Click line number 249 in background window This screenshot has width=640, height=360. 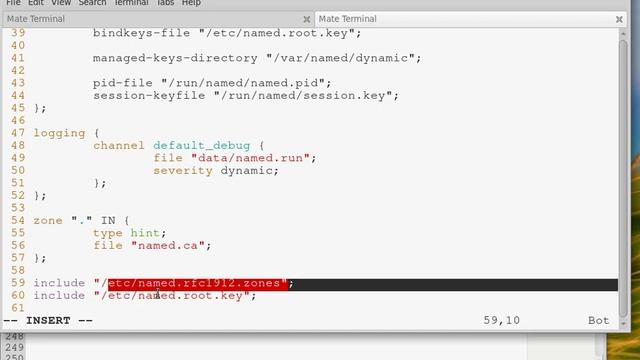tap(14, 347)
